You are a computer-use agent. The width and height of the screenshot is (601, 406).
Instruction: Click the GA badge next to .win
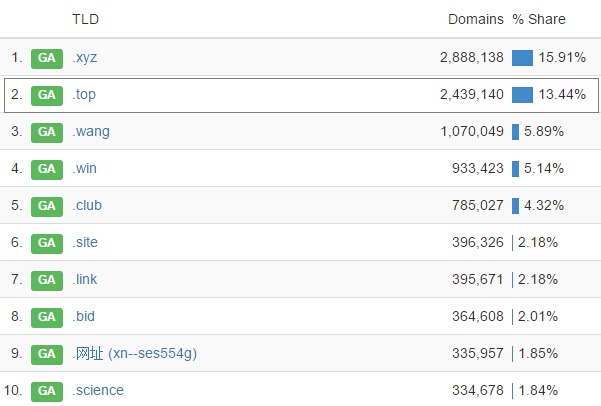(x=47, y=169)
